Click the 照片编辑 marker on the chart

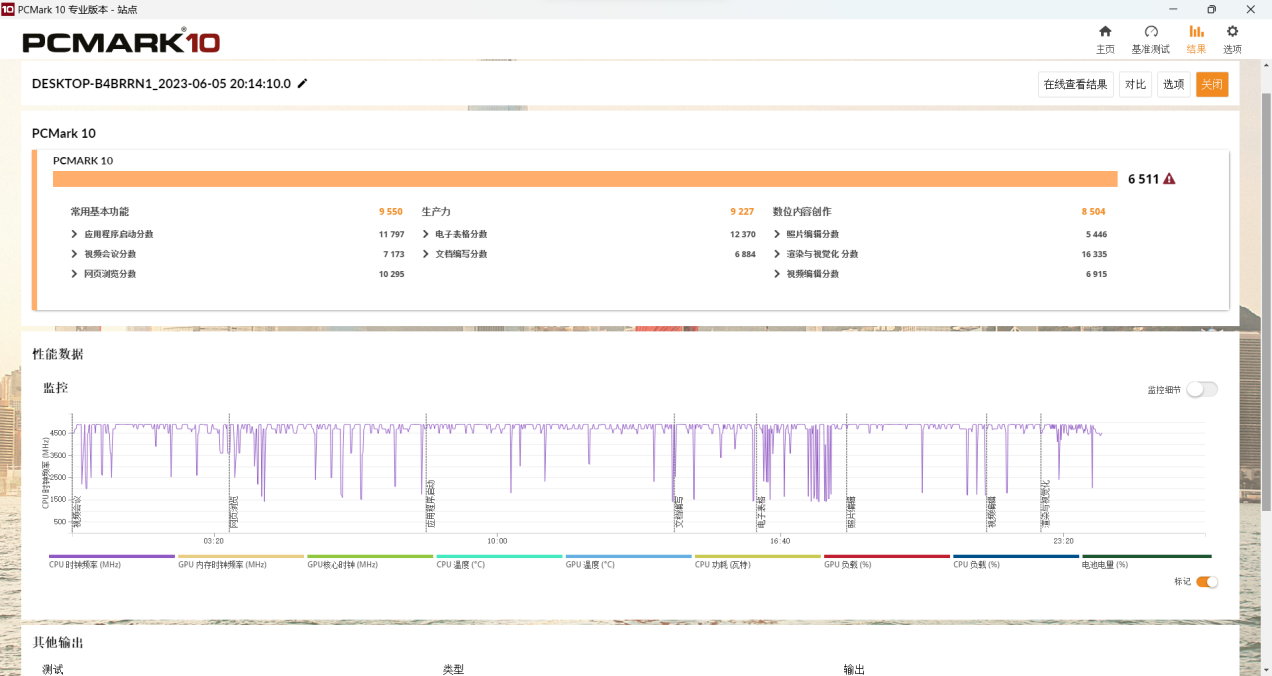[852, 511]
